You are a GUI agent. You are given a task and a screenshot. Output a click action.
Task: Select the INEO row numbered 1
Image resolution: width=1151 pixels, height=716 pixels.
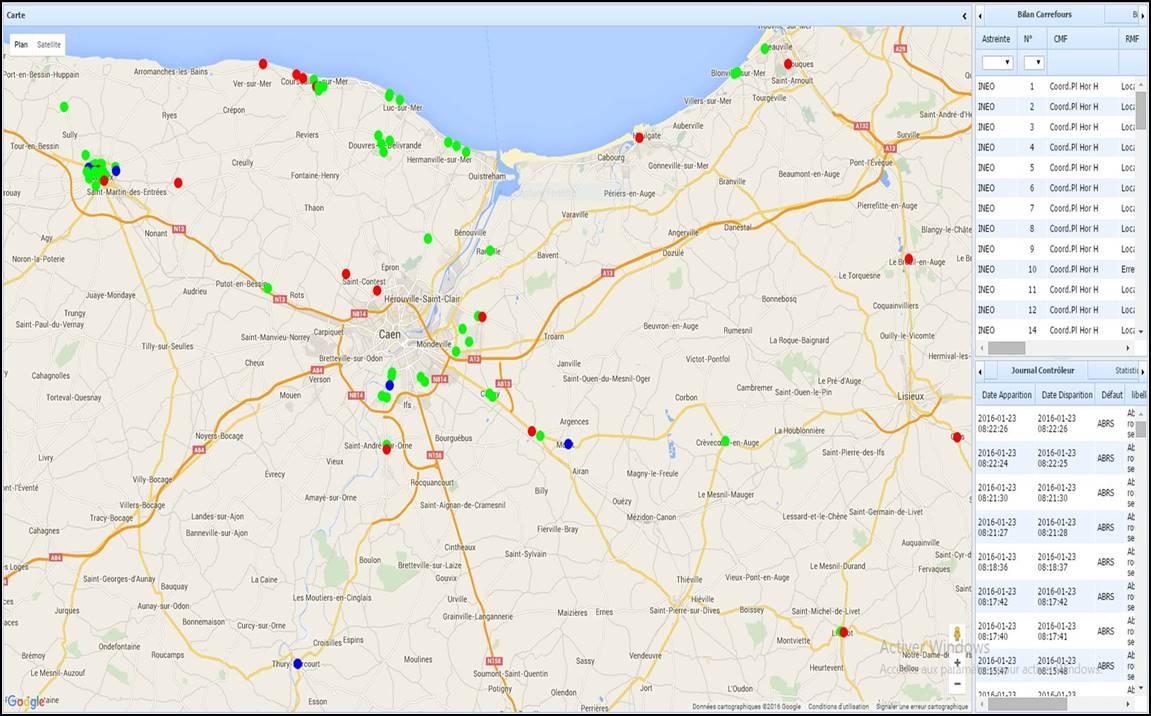(1056, 87)
